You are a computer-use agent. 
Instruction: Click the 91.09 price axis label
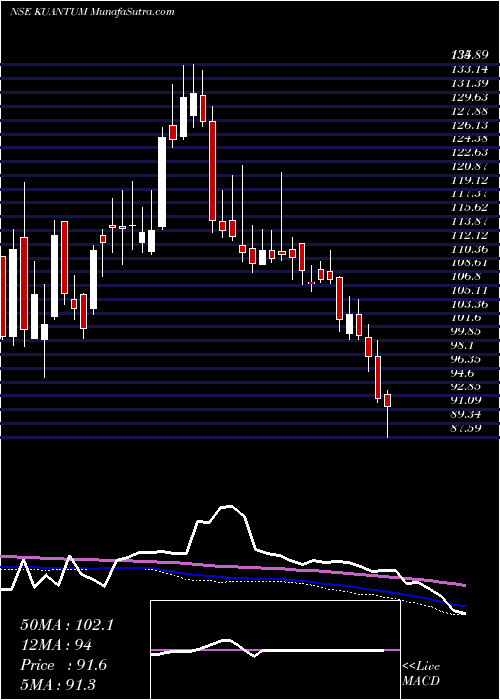coord(466,401)
